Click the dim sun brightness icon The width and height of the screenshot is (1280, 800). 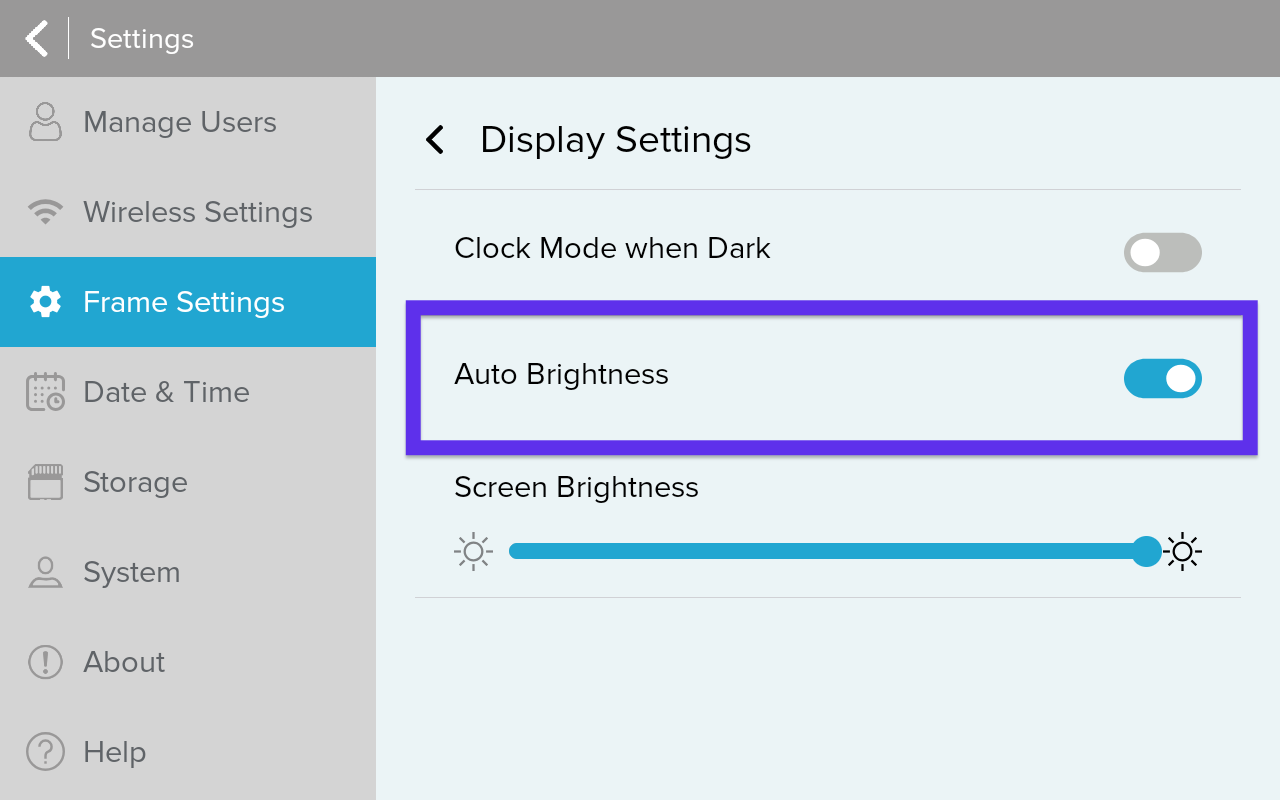[x=473, y=551]
